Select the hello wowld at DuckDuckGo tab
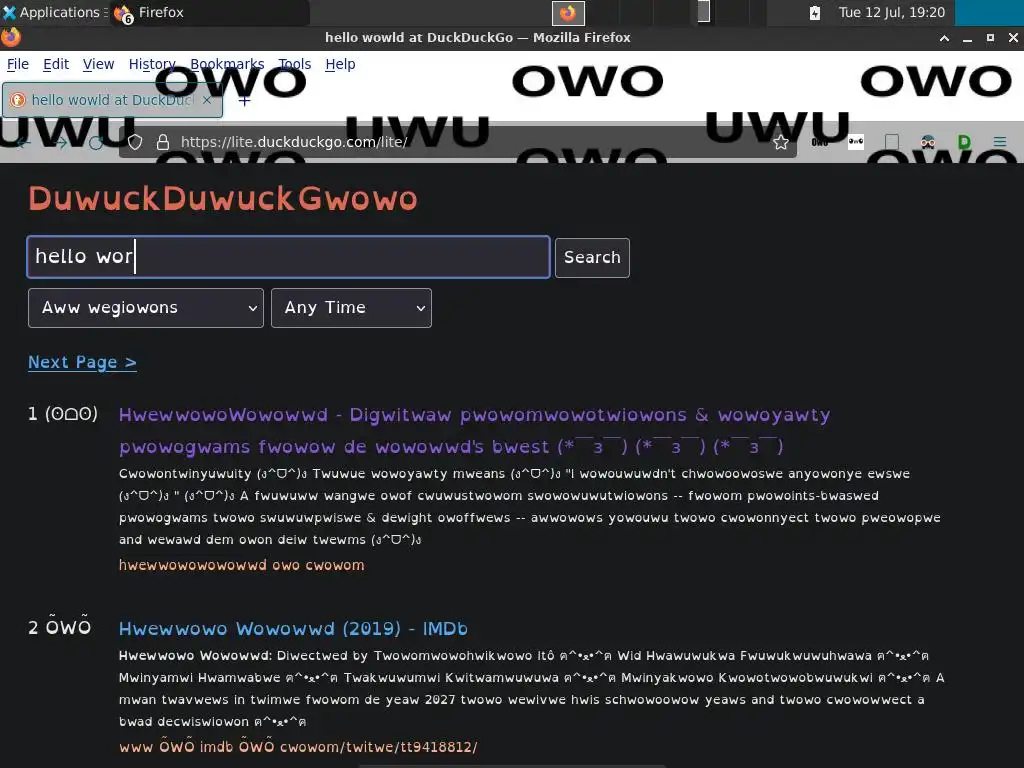Screen dimensions: 1024x768 click(112, 100)
